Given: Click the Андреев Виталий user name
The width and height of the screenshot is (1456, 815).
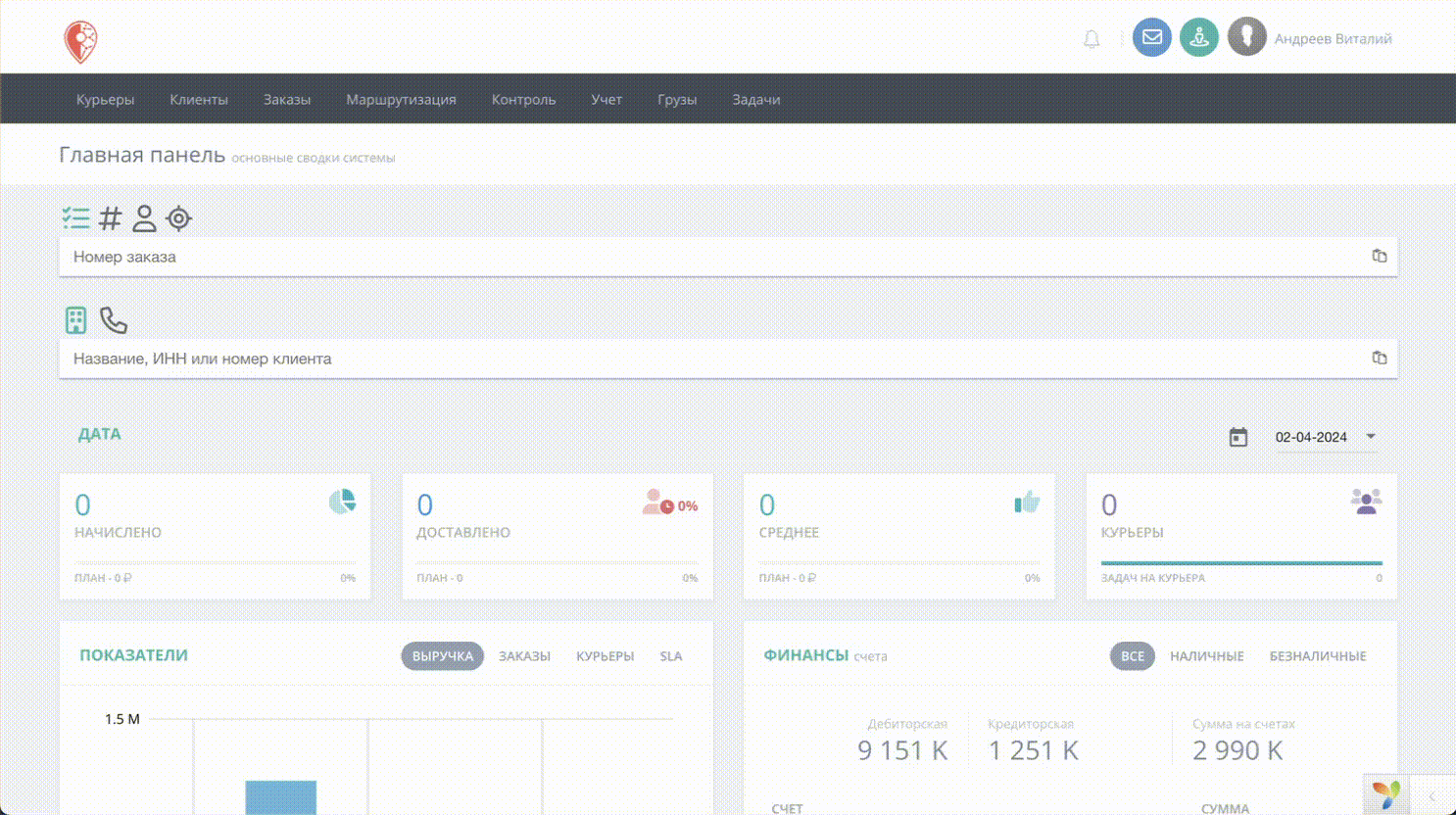Looking at the screenshot, I should point(1333,39).
